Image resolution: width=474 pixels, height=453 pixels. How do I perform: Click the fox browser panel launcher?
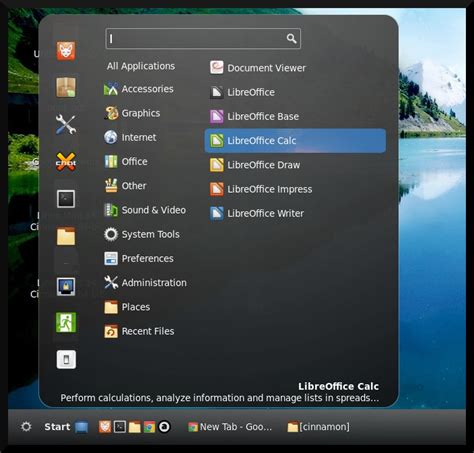[x=105, y=427]
